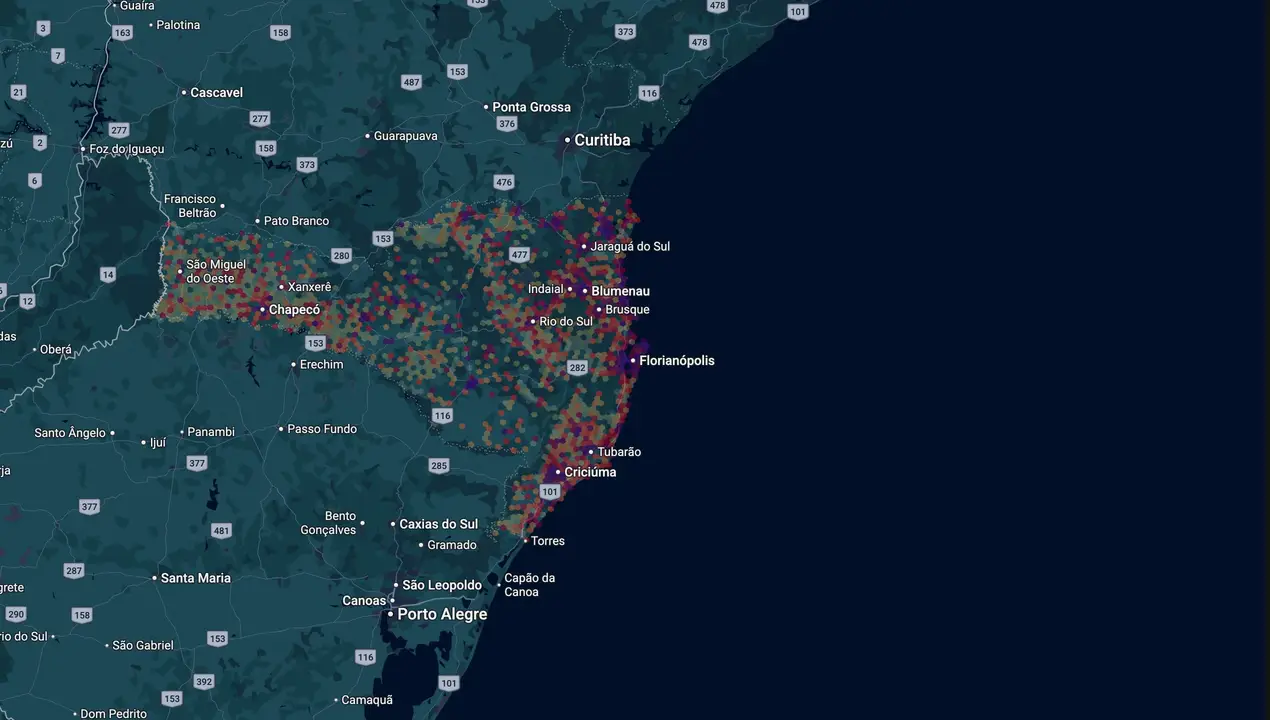
Task: Select the Panambi town label
Action: pos(211,432)
